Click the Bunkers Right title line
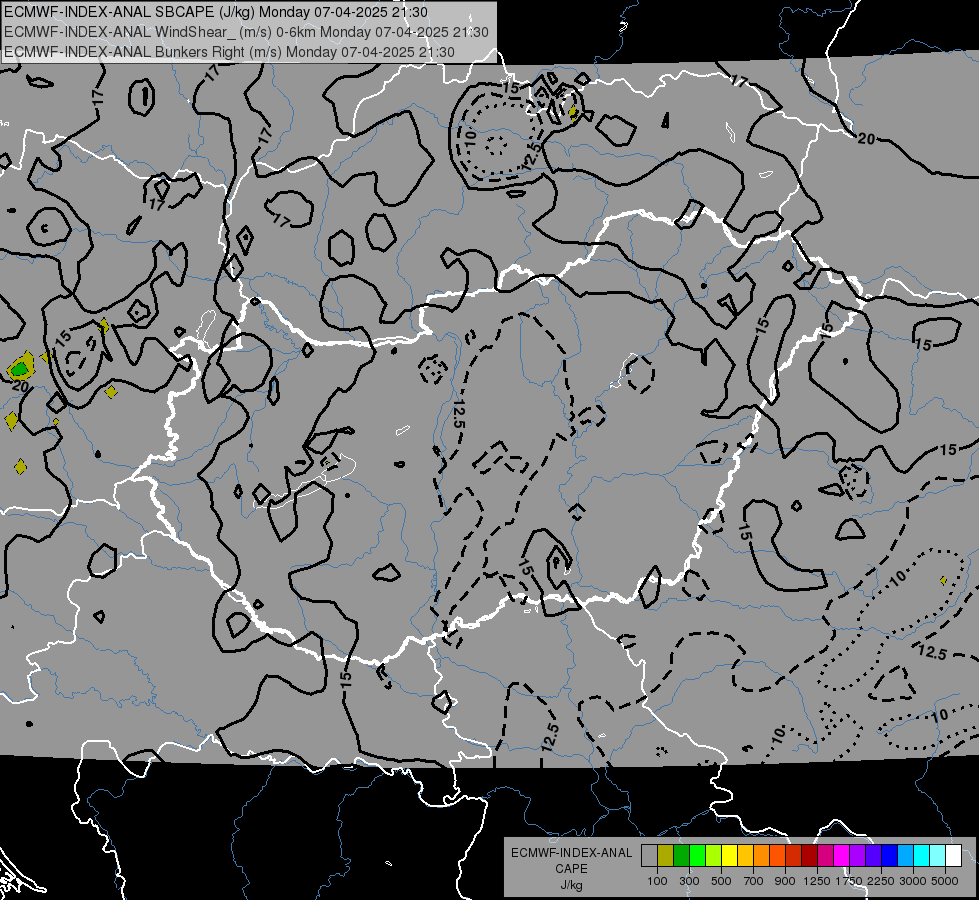The width and height of the screenshot is (979, 900). (x=229, y=52)
